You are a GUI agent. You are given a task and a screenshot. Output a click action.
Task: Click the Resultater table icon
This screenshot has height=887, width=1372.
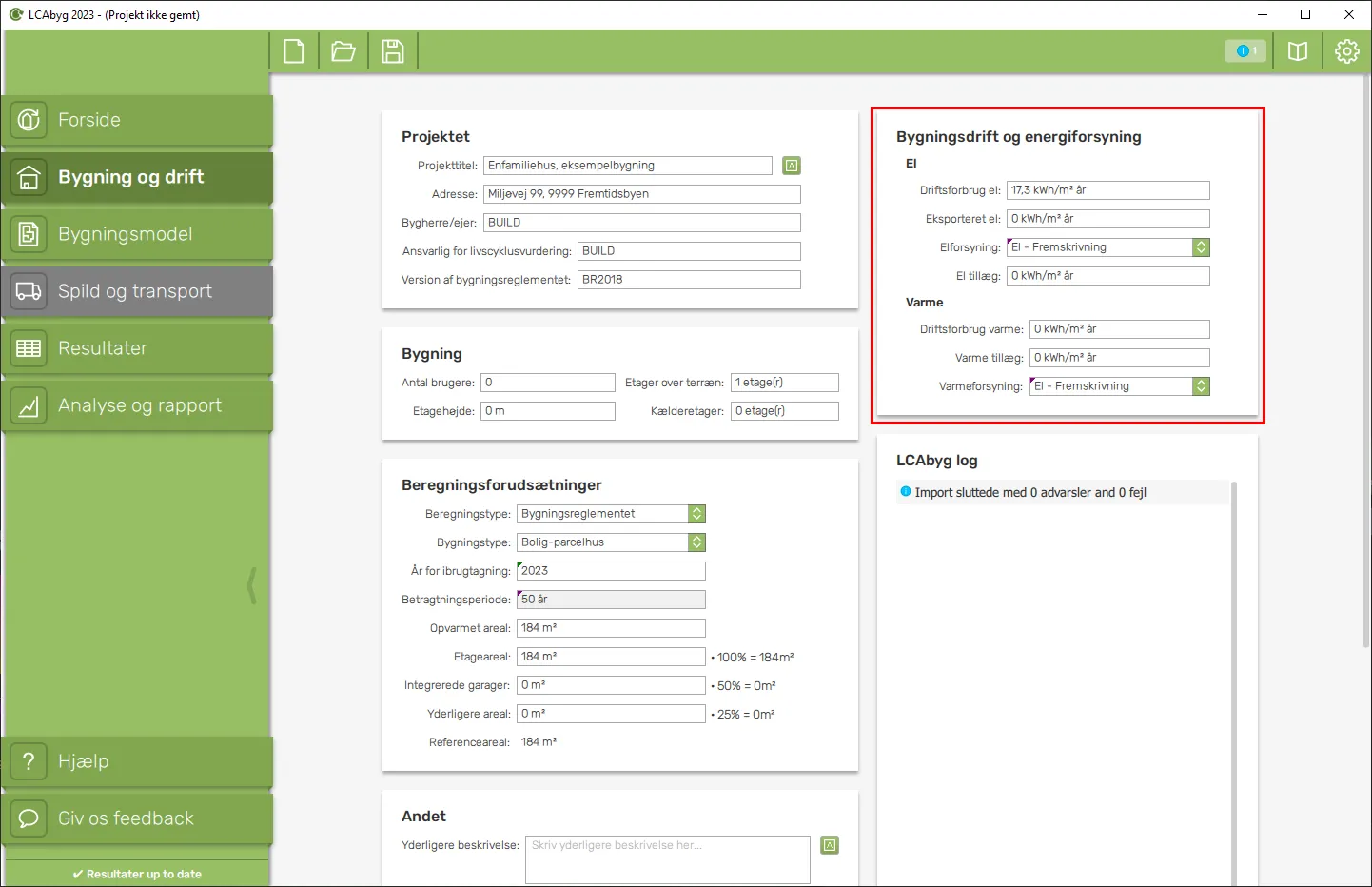(29, 348)
